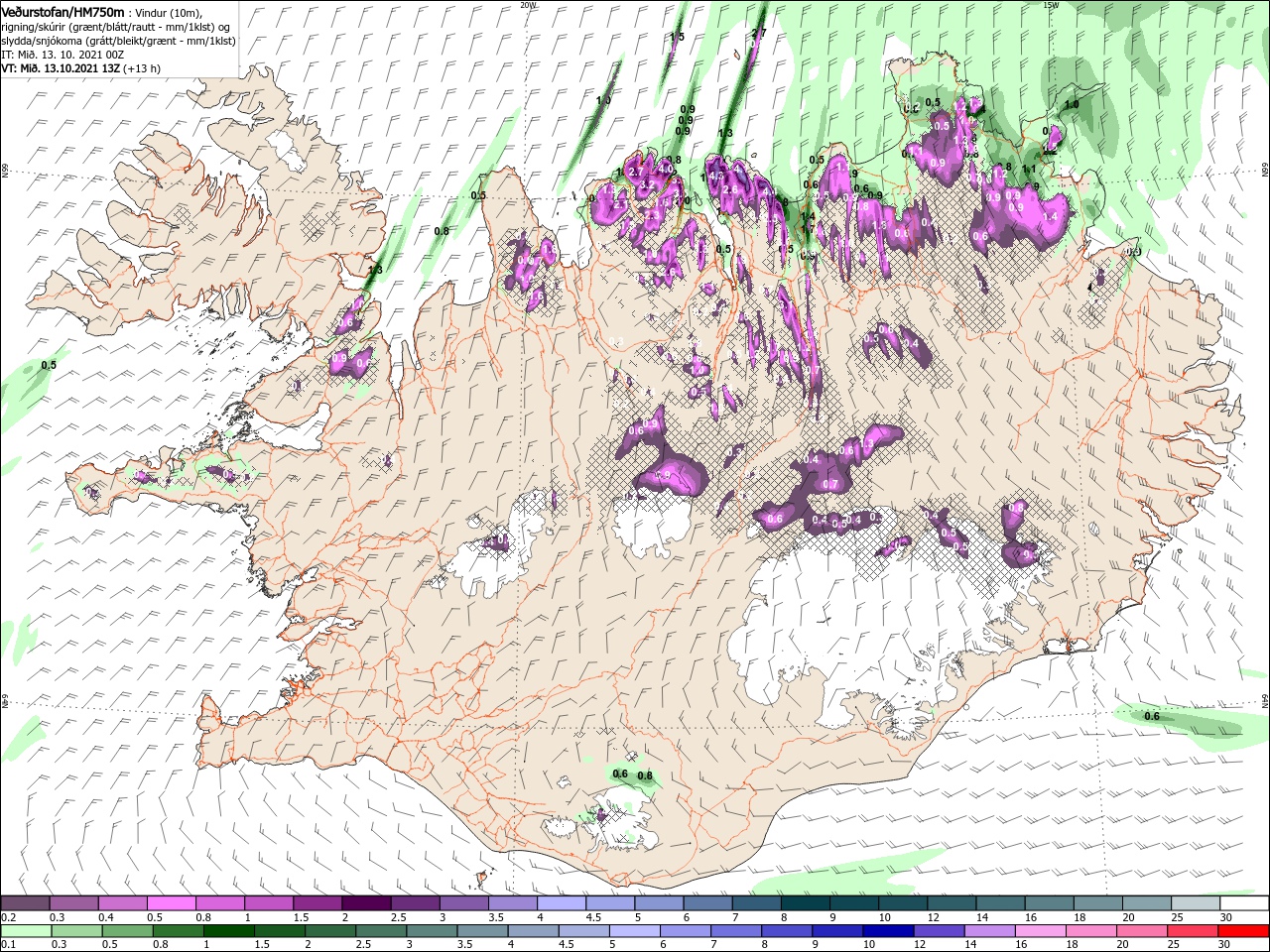The width and height of the screenshot is (1270, 952).
Task: Click the 'Veðurstofan/HM750m' title text
Action: (x=63, y=11)
